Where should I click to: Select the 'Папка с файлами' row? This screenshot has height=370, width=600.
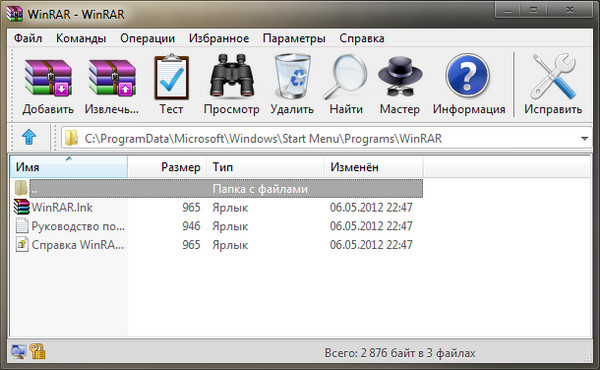pos(226,189)
